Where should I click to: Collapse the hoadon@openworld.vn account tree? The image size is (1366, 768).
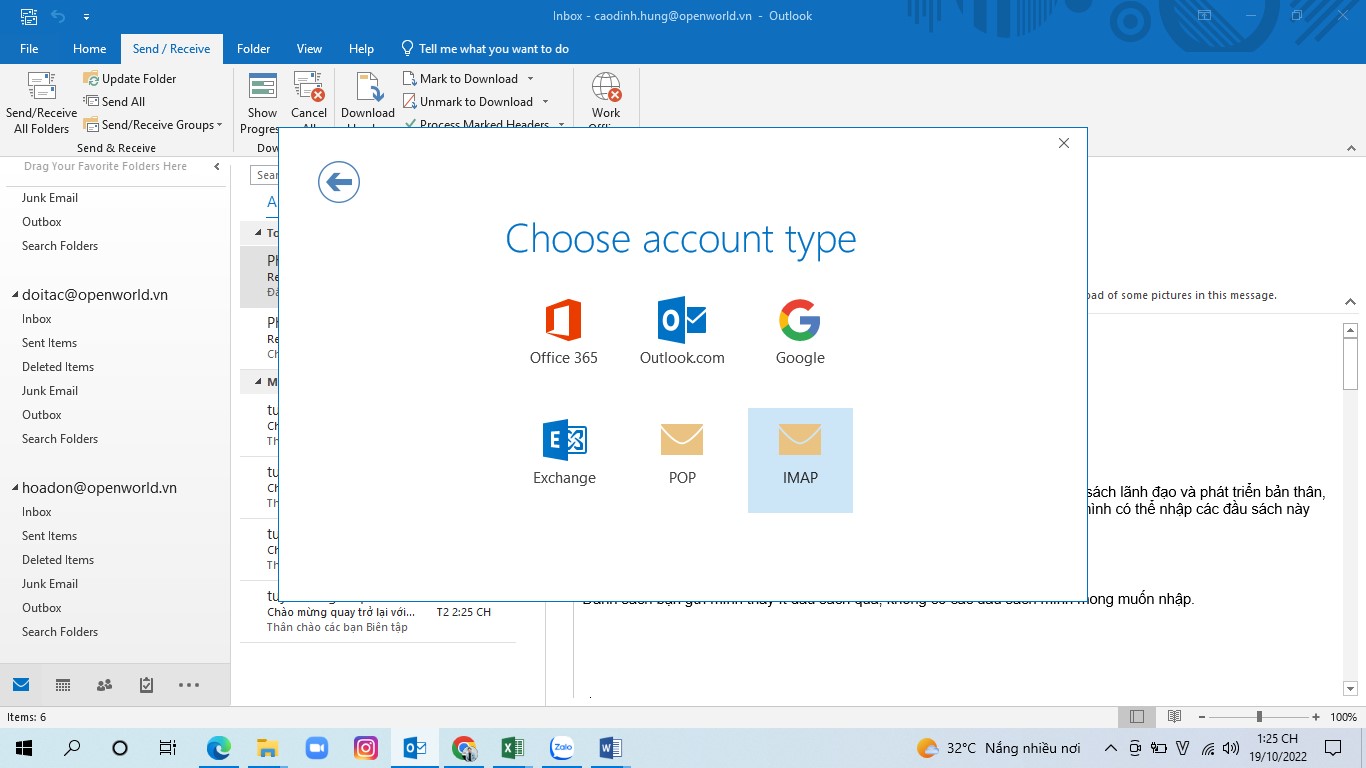click(x=15, y=488)
